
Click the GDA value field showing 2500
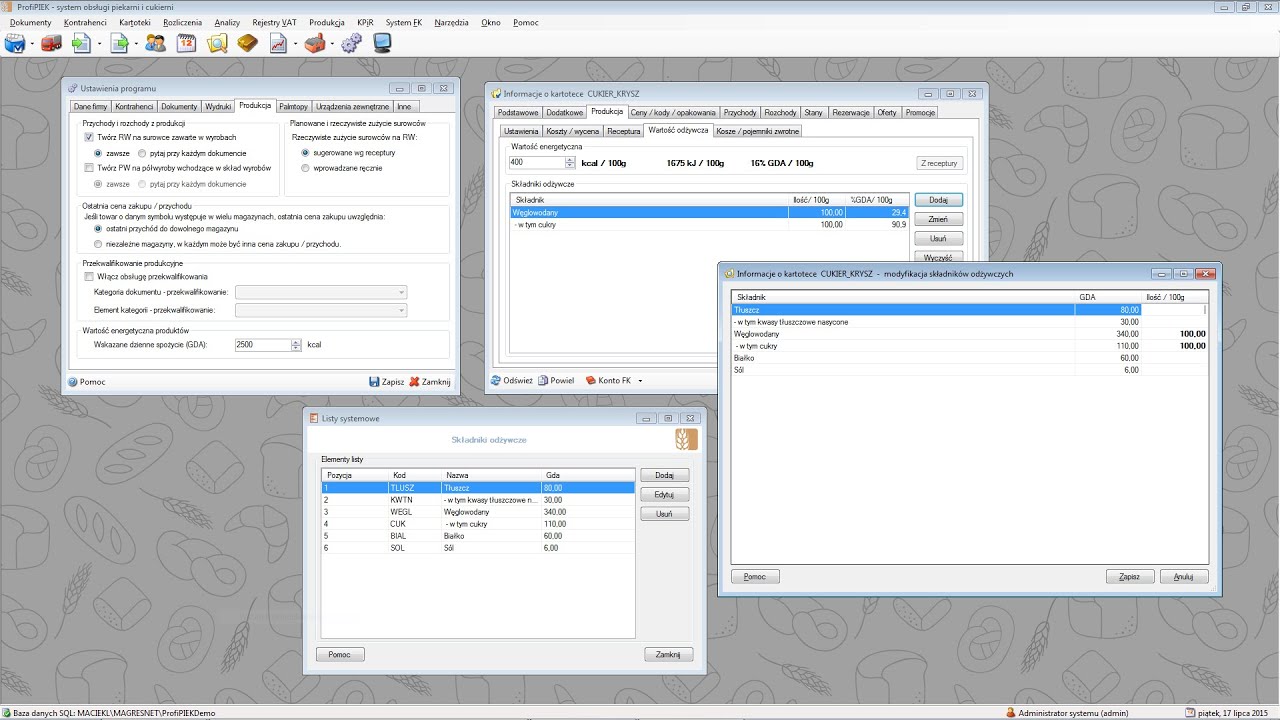click(262, 344)
